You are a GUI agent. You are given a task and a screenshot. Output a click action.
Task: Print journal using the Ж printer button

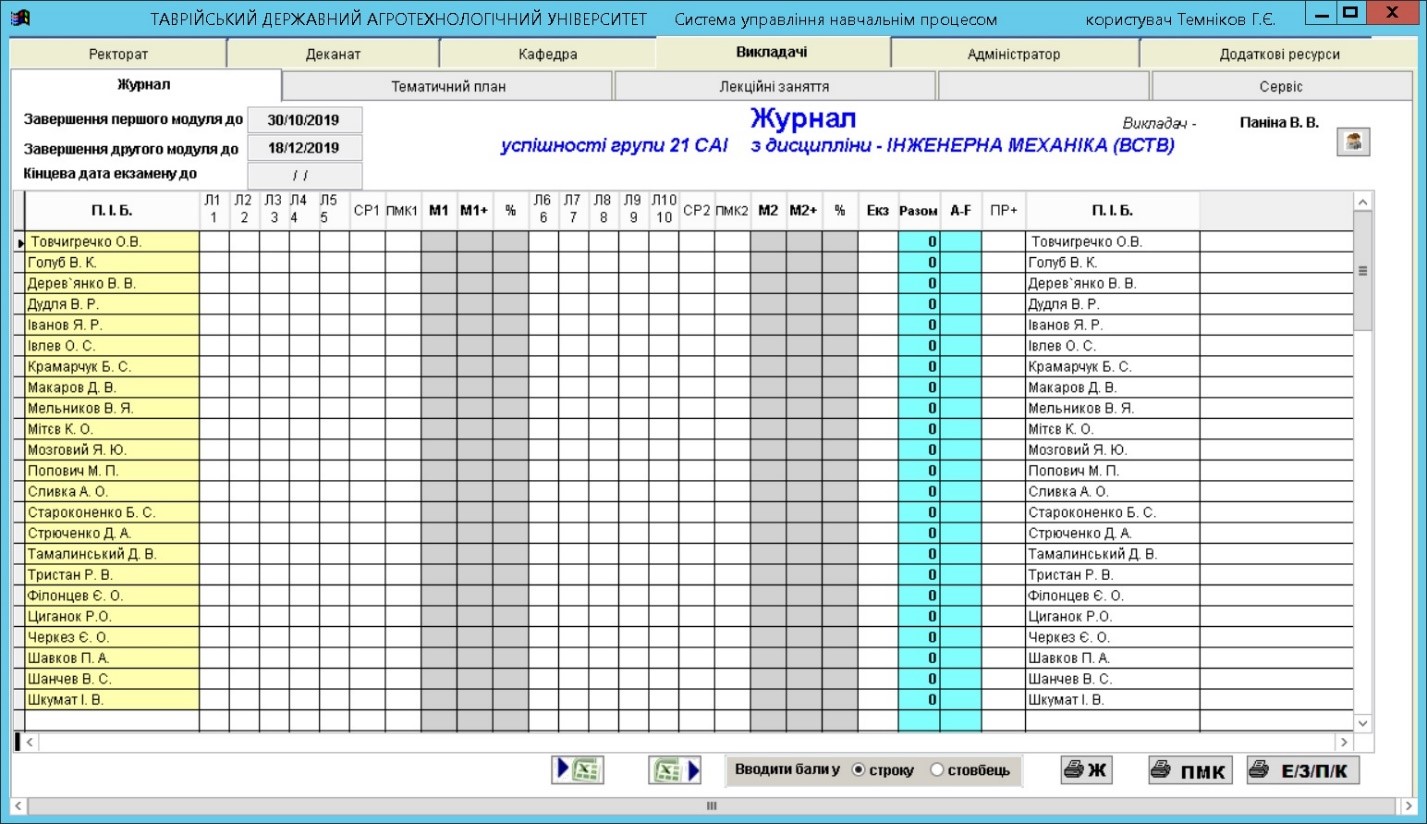[x=1086, y=770]
